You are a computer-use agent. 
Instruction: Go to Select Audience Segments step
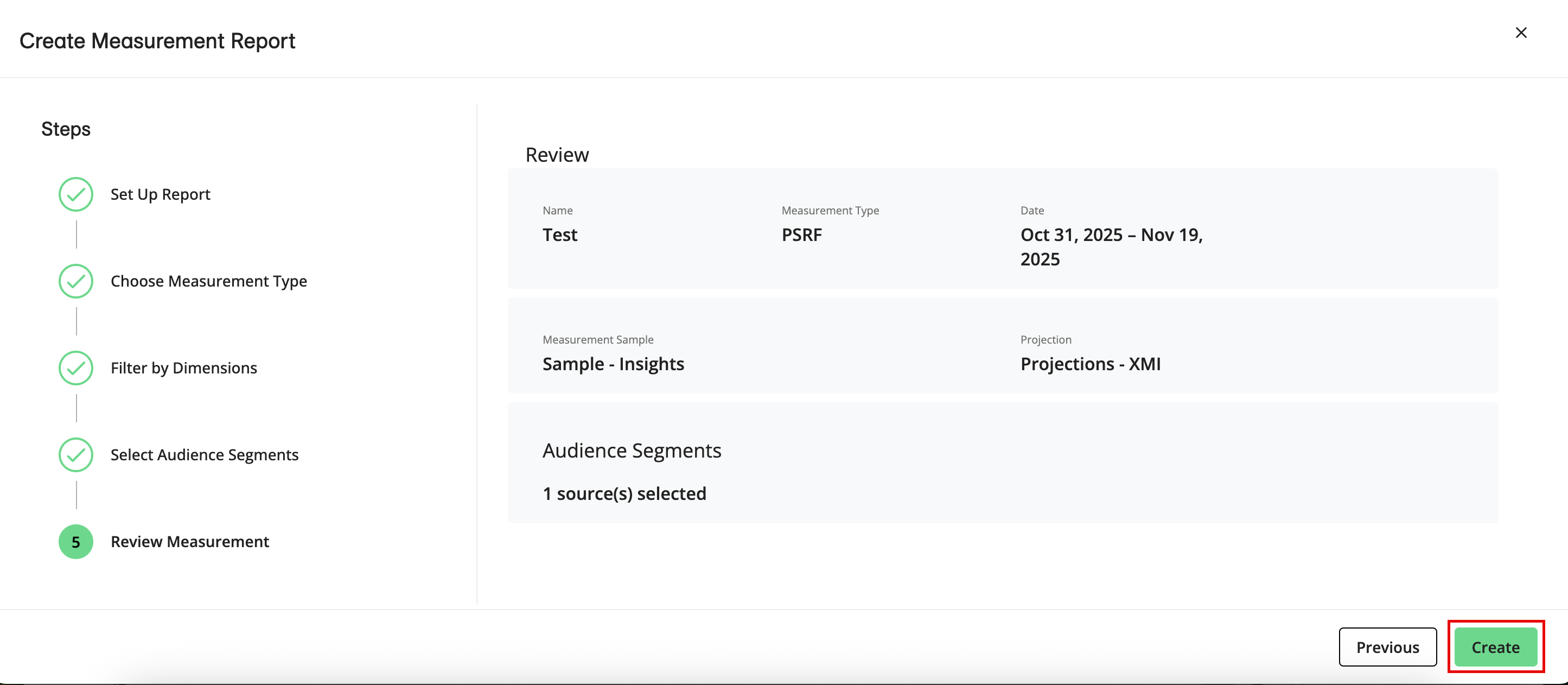click(x=205, y=454)
